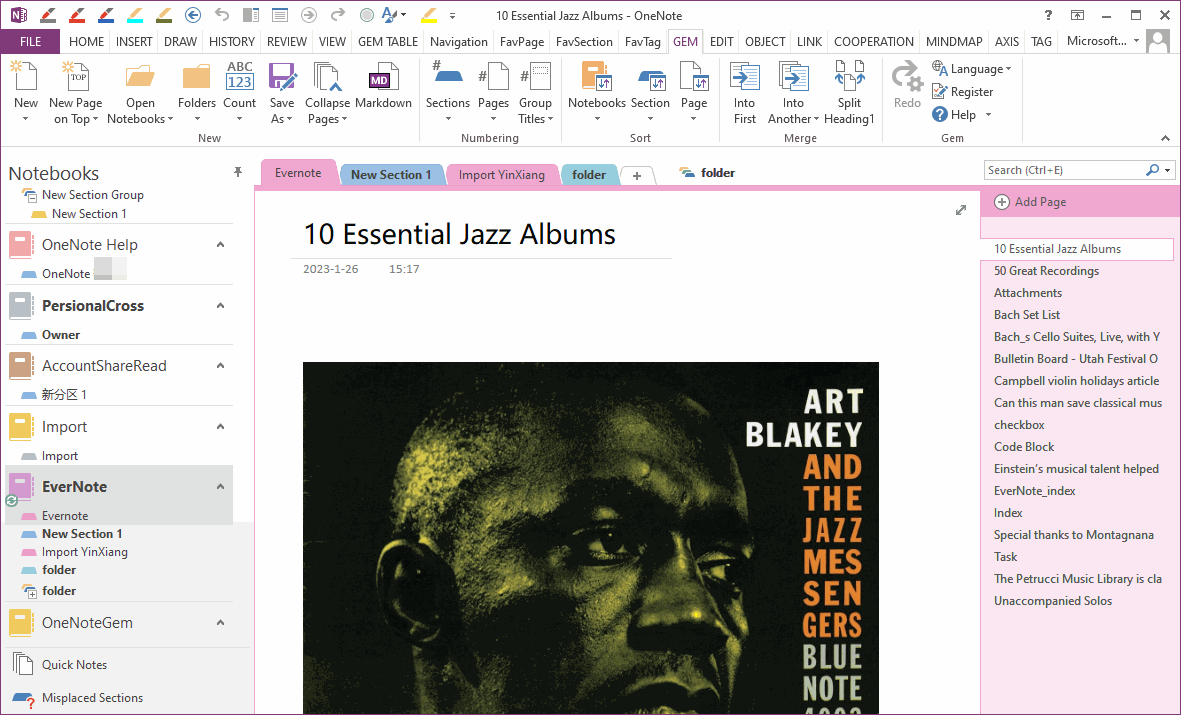The width and height of the screenshot is (1181, 715).
Task: Open the folder section group link near tabs
Action: coord(707,173)
